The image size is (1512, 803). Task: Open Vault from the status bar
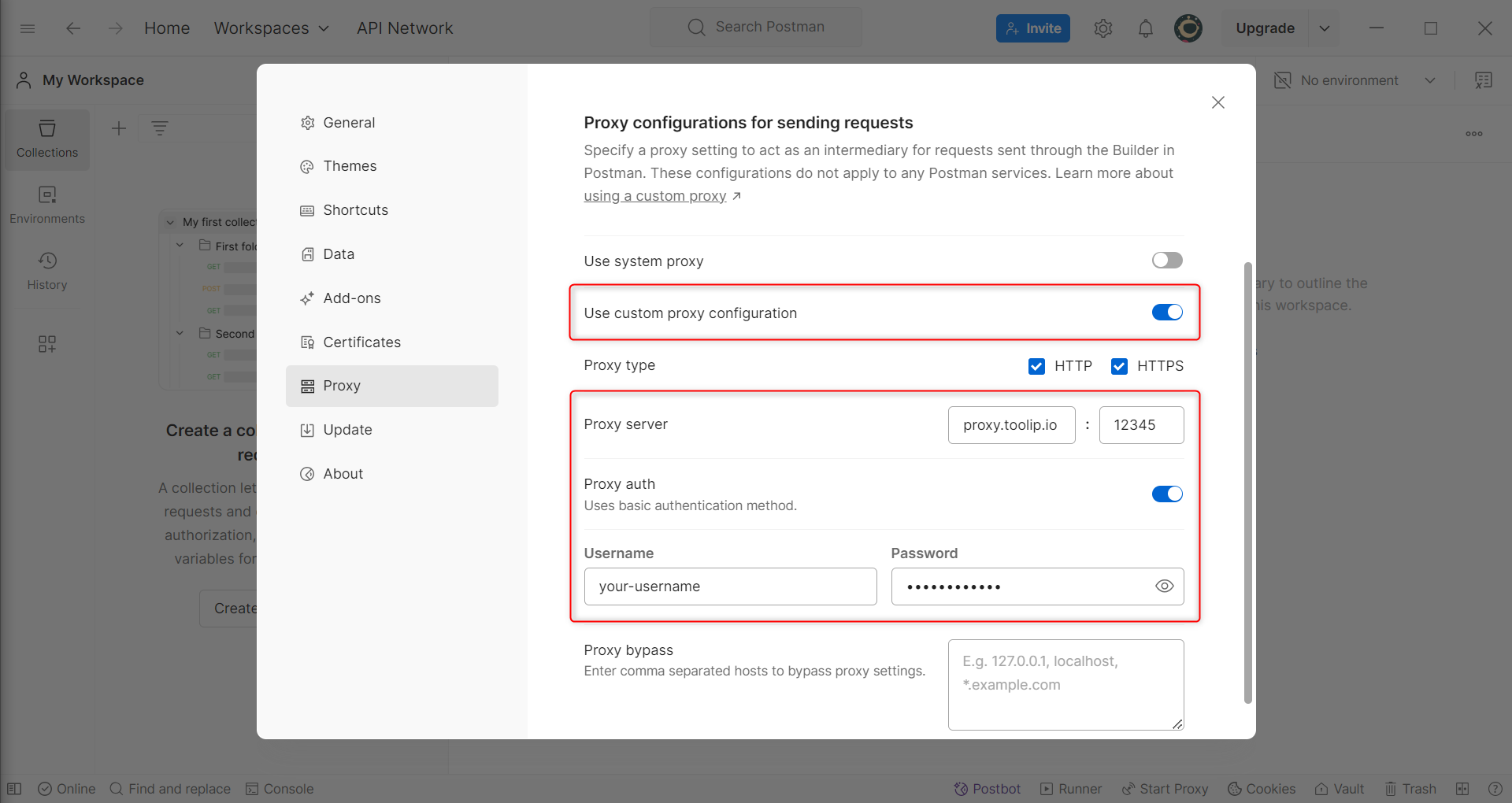(x=1339, y=789)
